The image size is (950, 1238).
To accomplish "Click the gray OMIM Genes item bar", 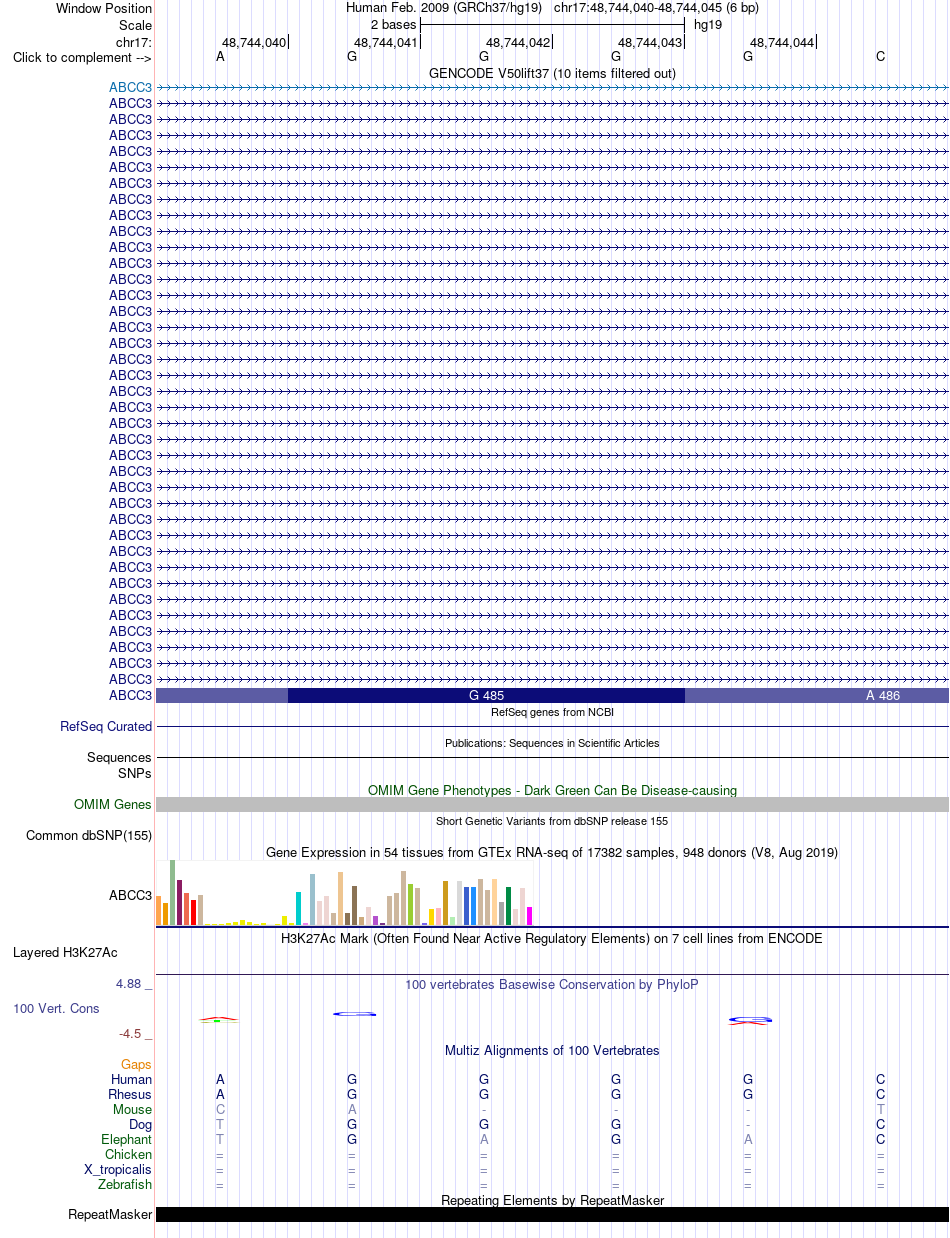I will [552, 805].
